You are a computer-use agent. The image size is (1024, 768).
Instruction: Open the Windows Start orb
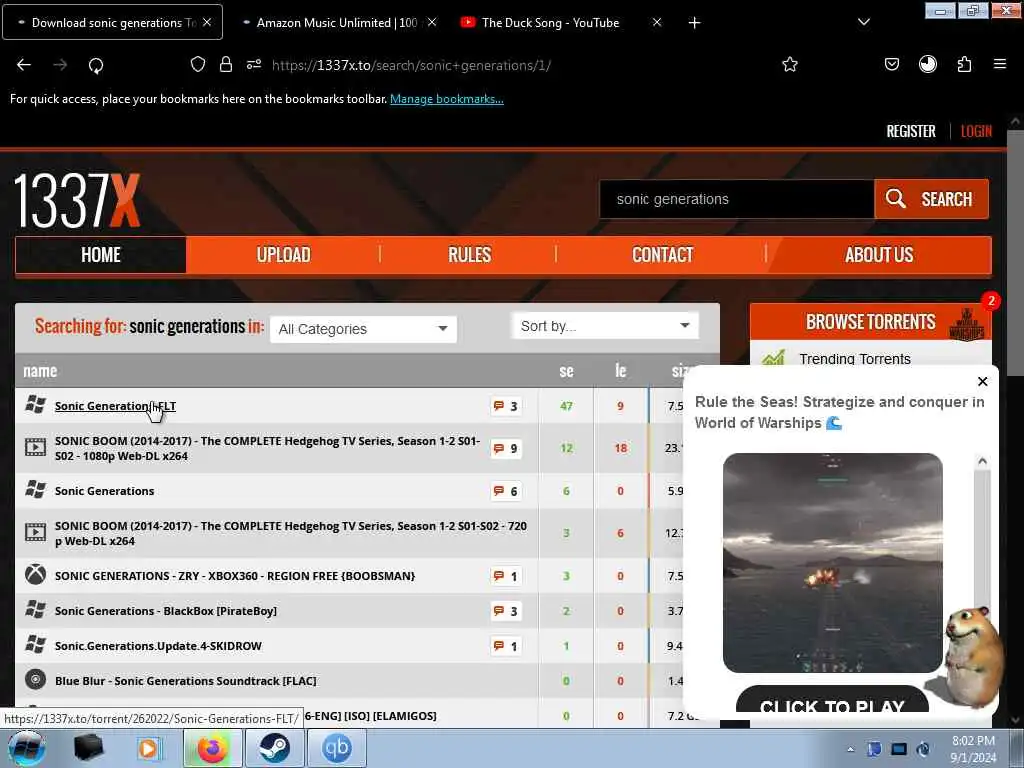[26, 748]
